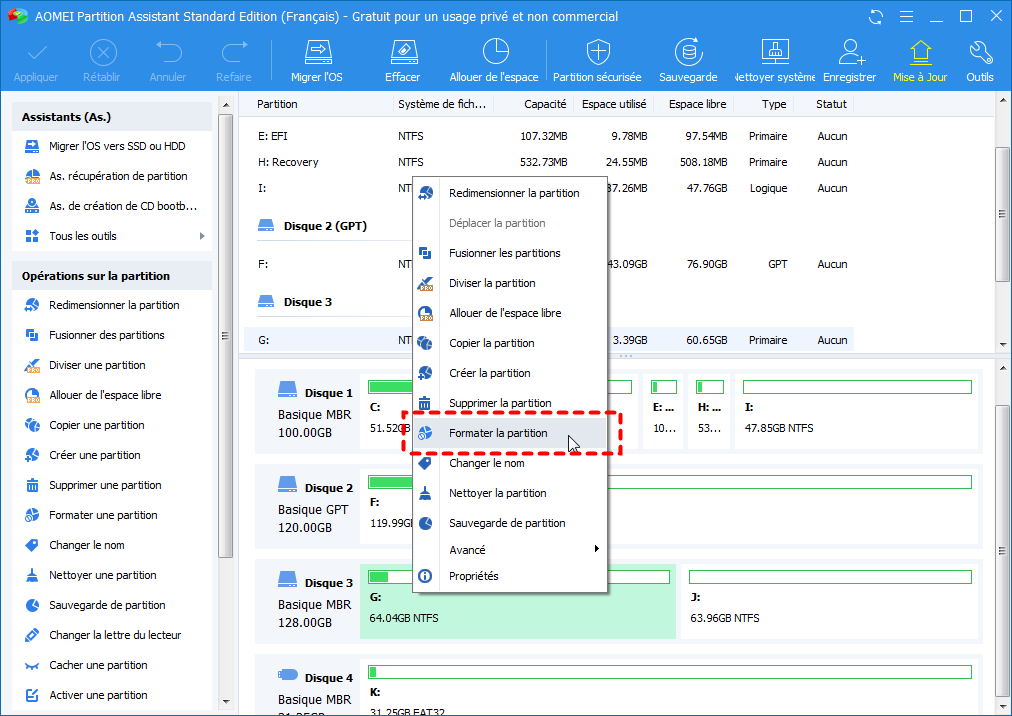
Task: Click Redimensionner la partition in sidebar
Action: tap(112, 305)
